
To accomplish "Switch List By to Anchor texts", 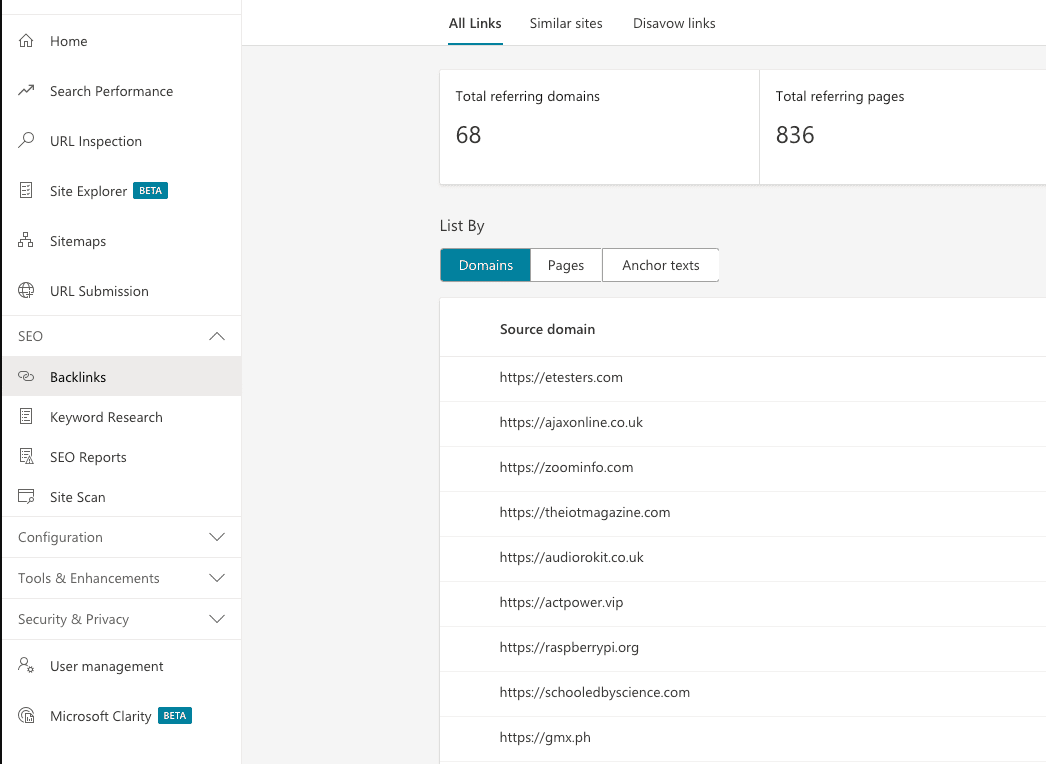I will click(660, 265).
